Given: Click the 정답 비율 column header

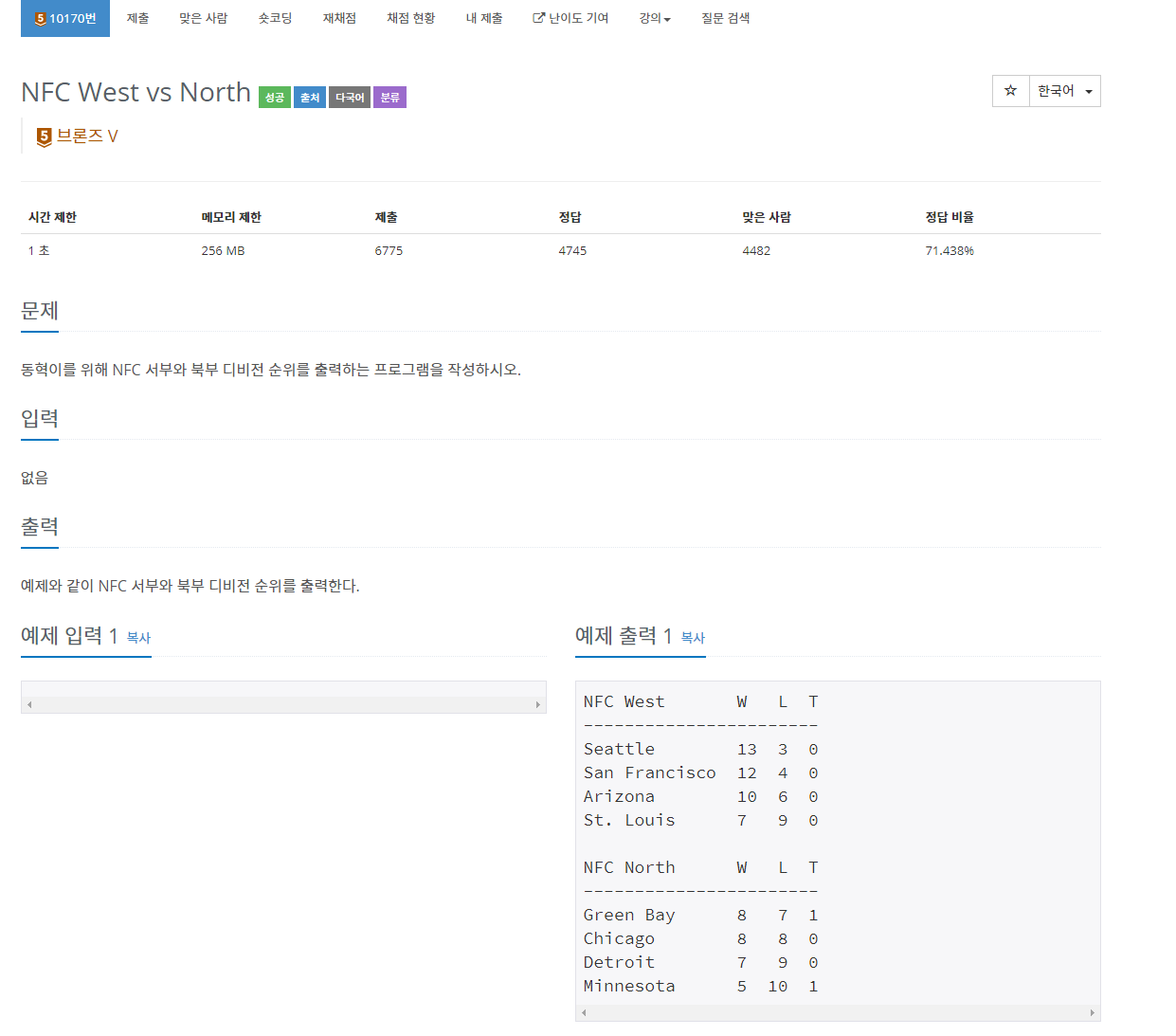Looking at the screenshot, I should click(950, 217).
